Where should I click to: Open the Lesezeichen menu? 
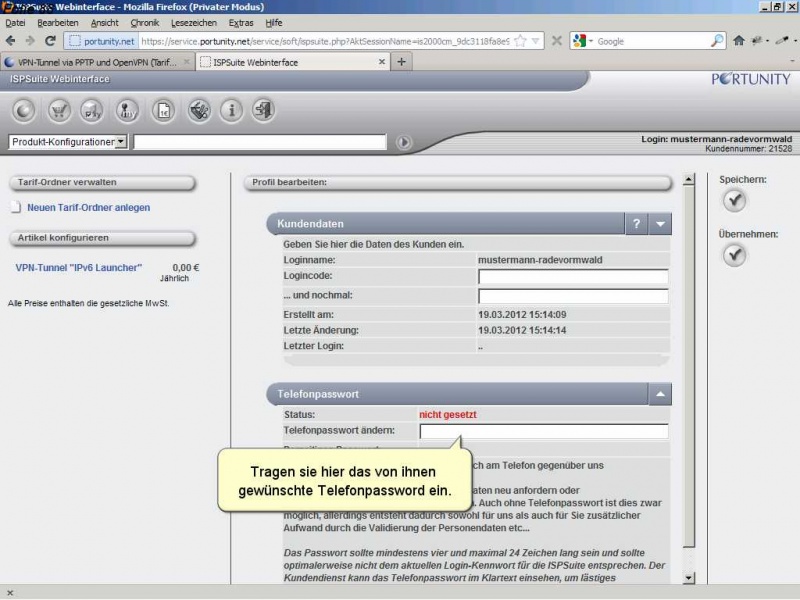click(194, 22)
